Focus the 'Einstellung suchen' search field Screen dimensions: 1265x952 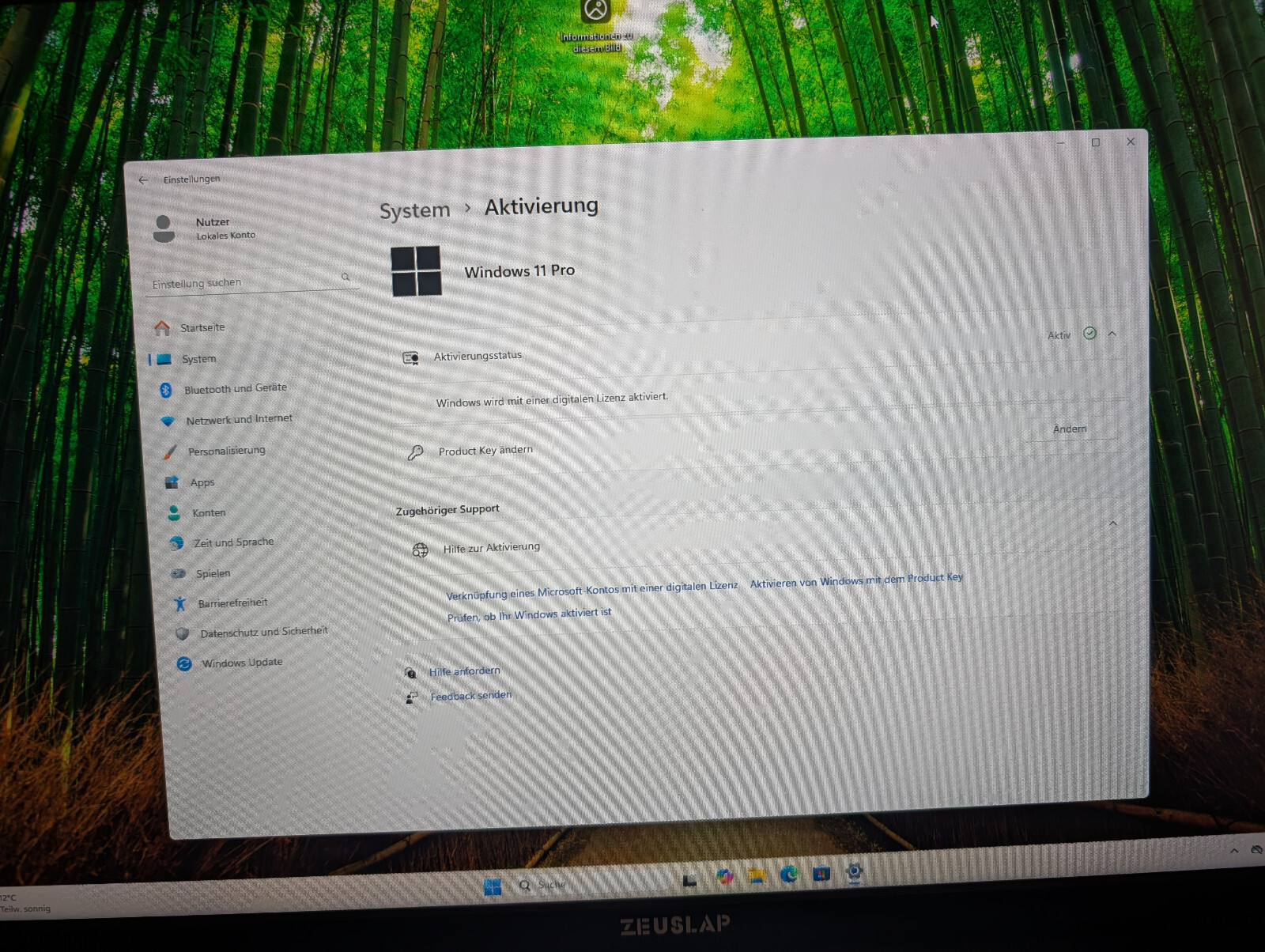pos(251,281)
